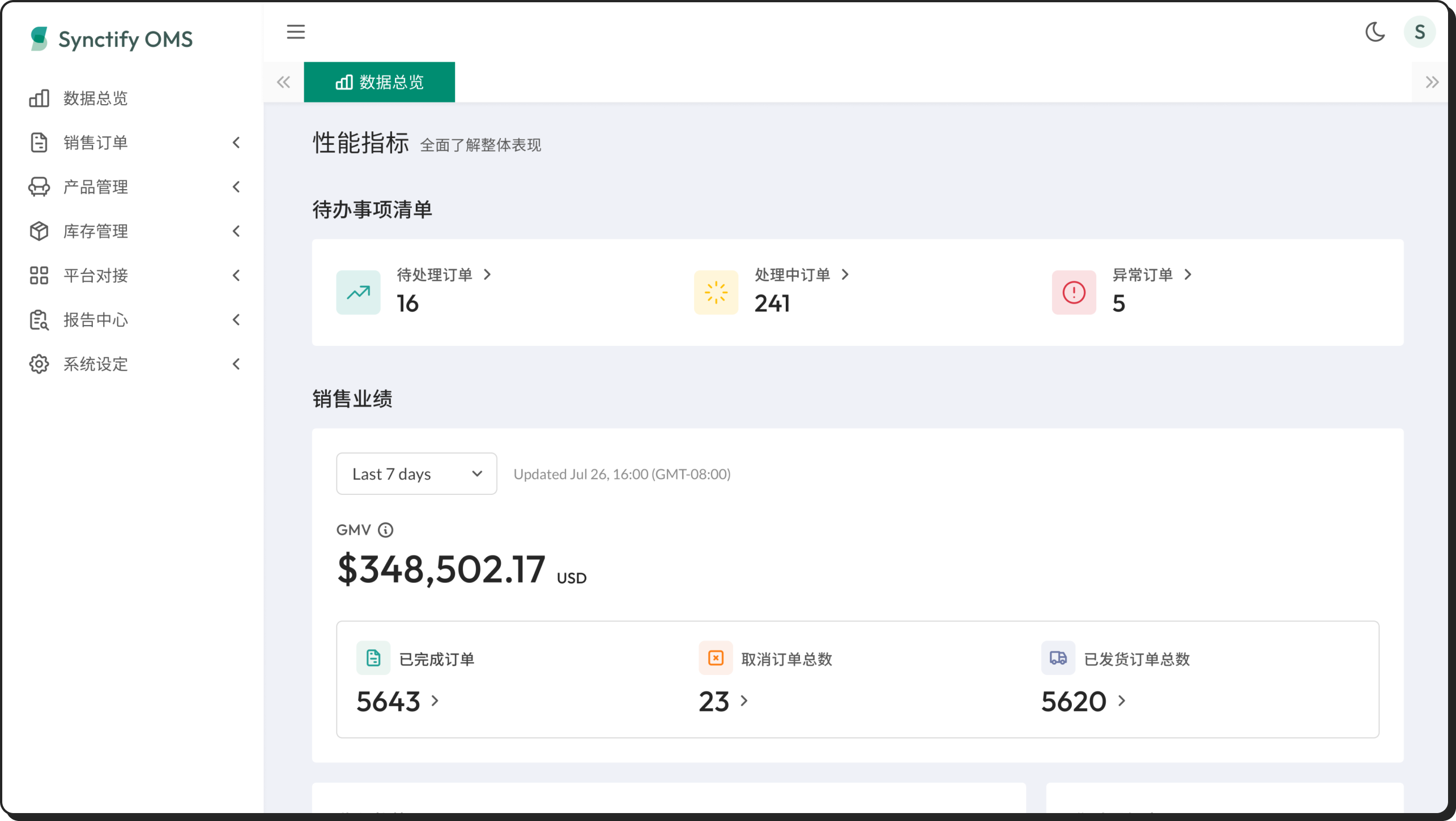This screenshot has height=821, width=1456.
Task: Click the 待办事项清单 section title
Action: click(x=372, y=209)
